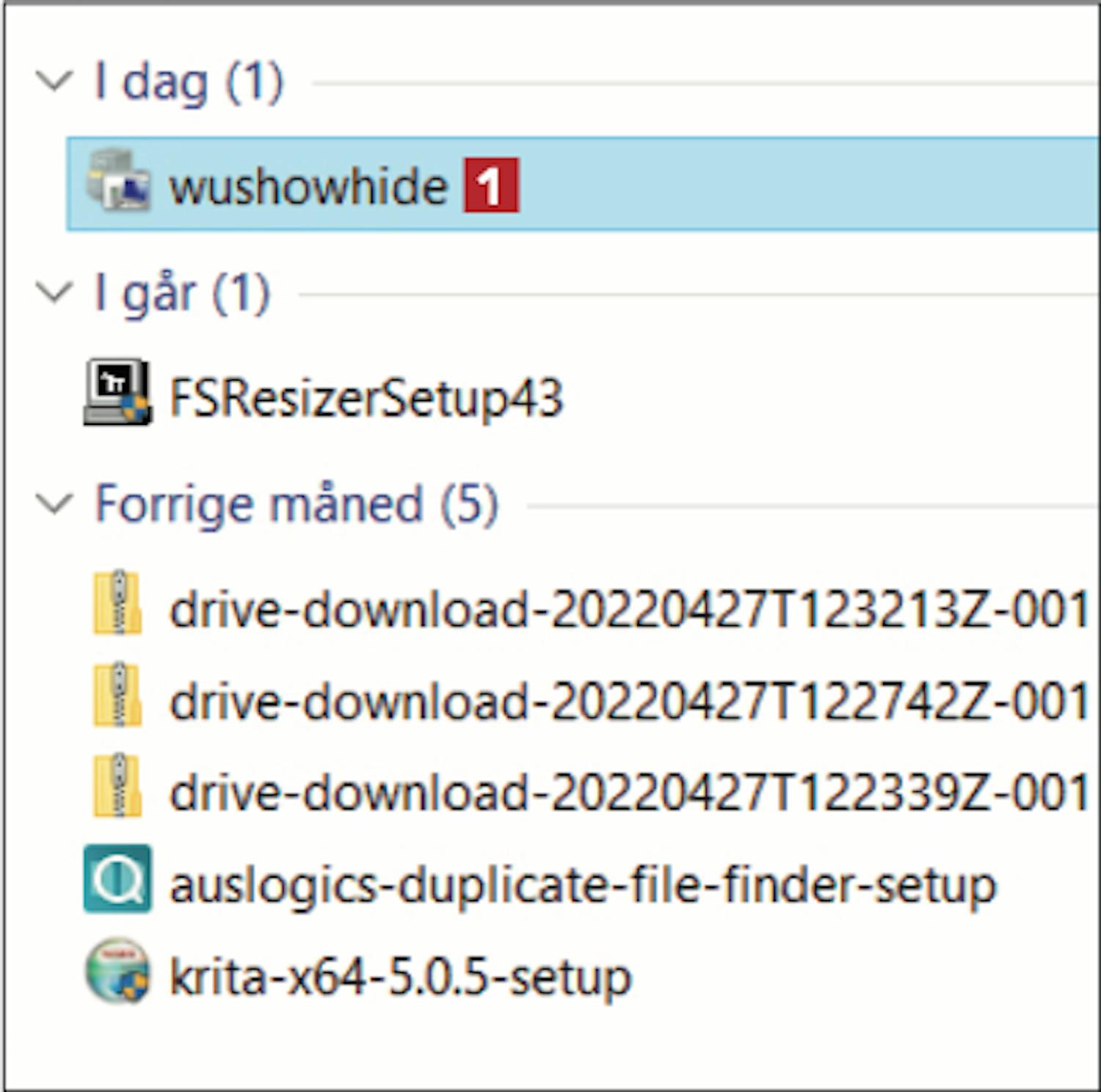This screenshot has height=1092, width=1101.
Task: Collapse the "I dag" group chevron
Action: click(55, 80)
